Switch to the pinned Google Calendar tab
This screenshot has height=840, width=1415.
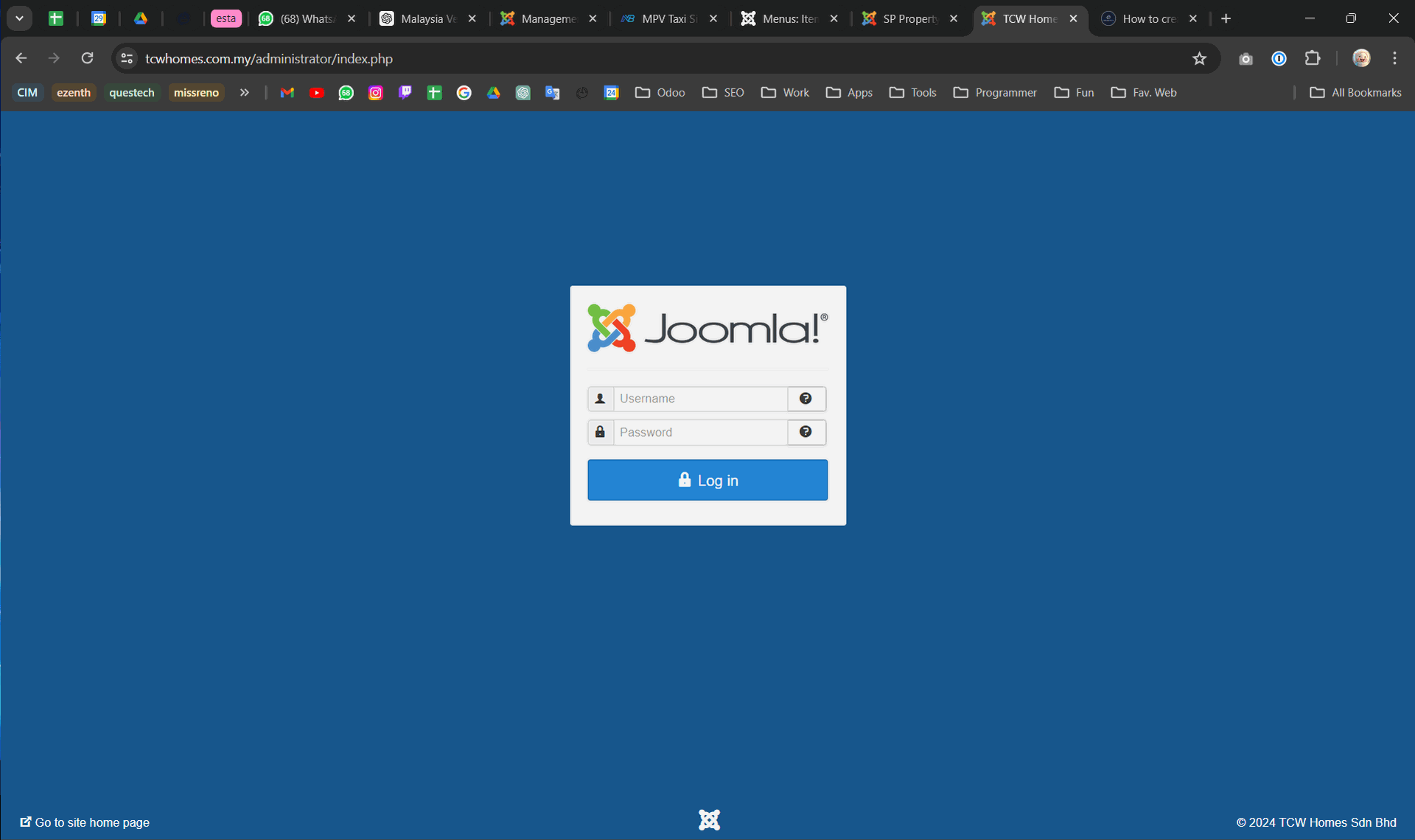tap(99, 18)
